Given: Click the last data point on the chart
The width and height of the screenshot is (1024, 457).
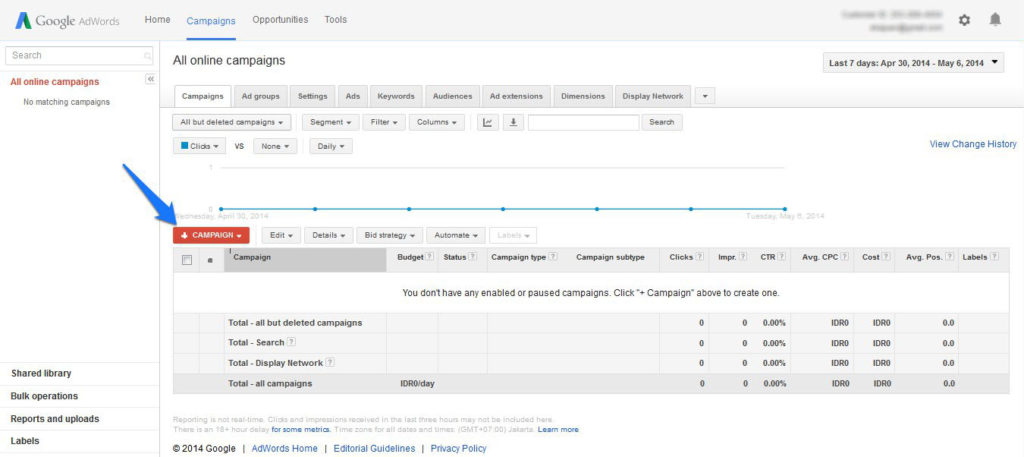Looking at the screenshot, I should [785, 209].
